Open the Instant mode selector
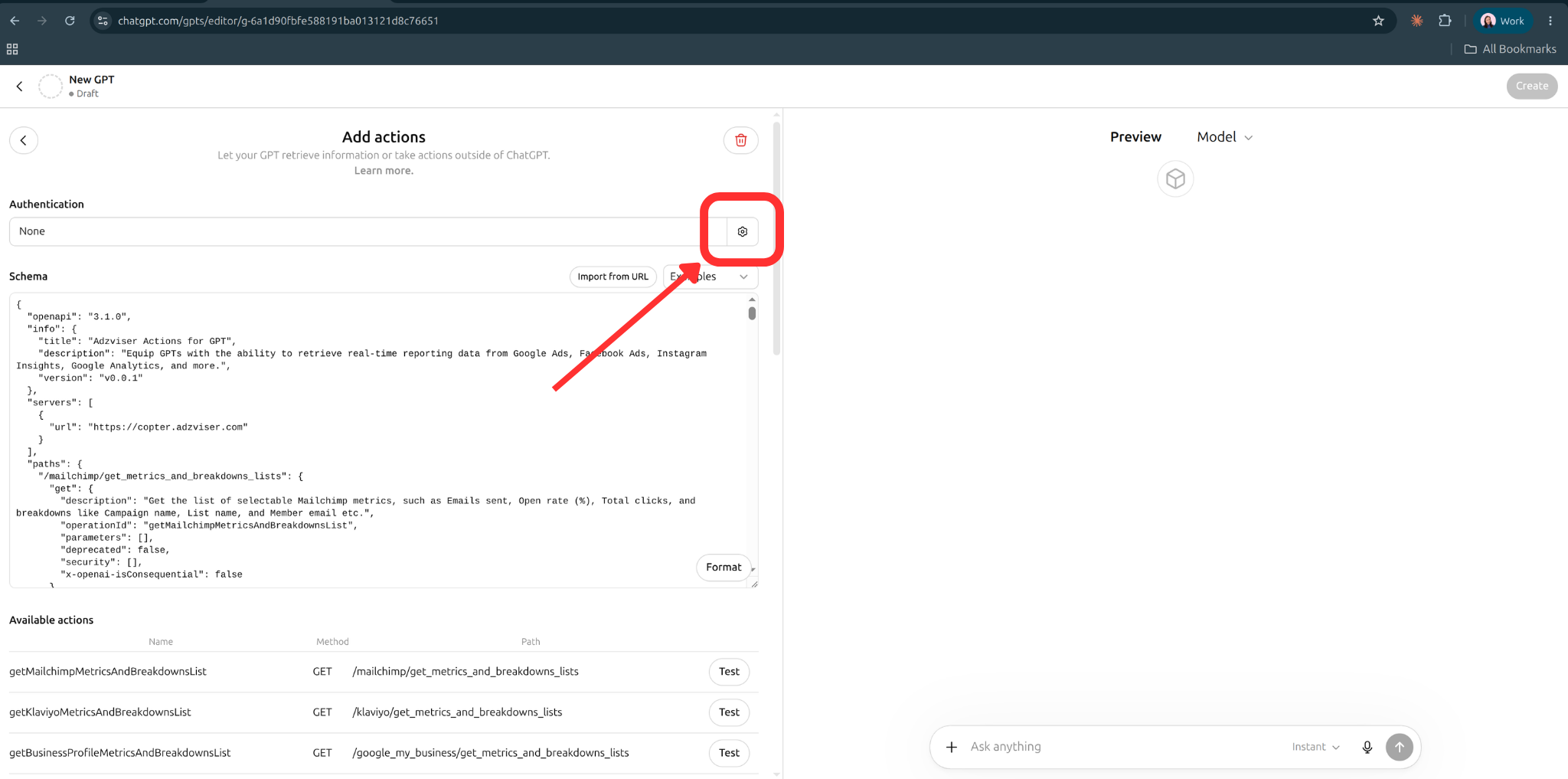The image size is (1568, 779). [1315, 747]
